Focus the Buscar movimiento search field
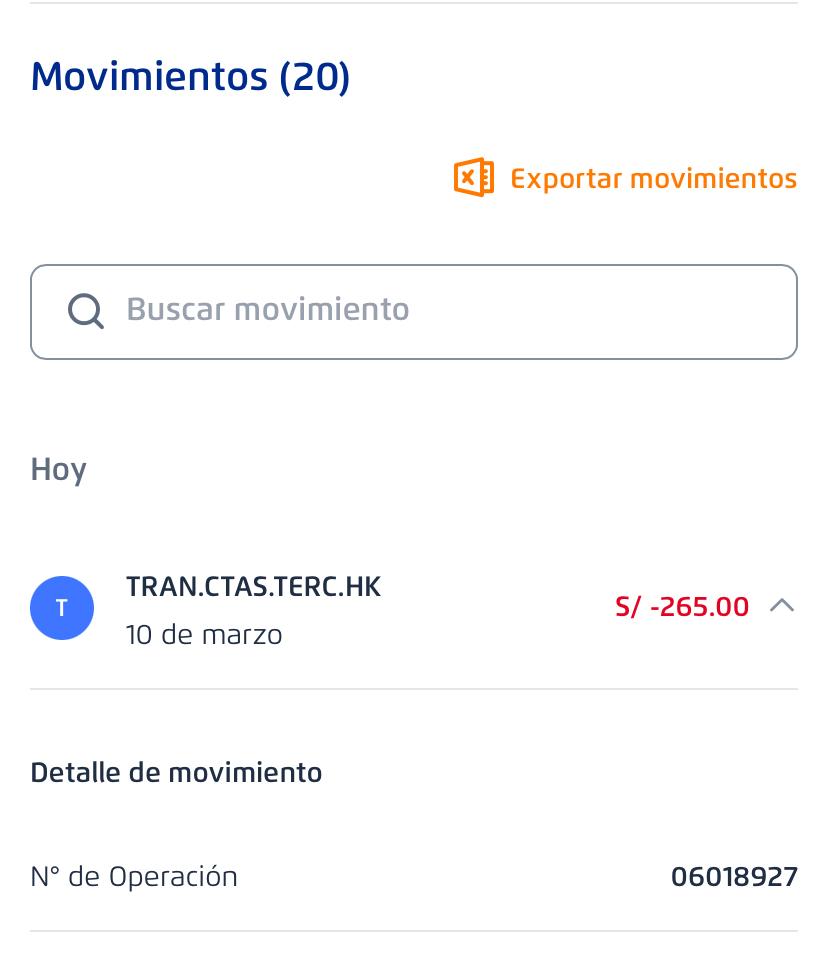Screen dimensions: 828x974 click(440, 311)
